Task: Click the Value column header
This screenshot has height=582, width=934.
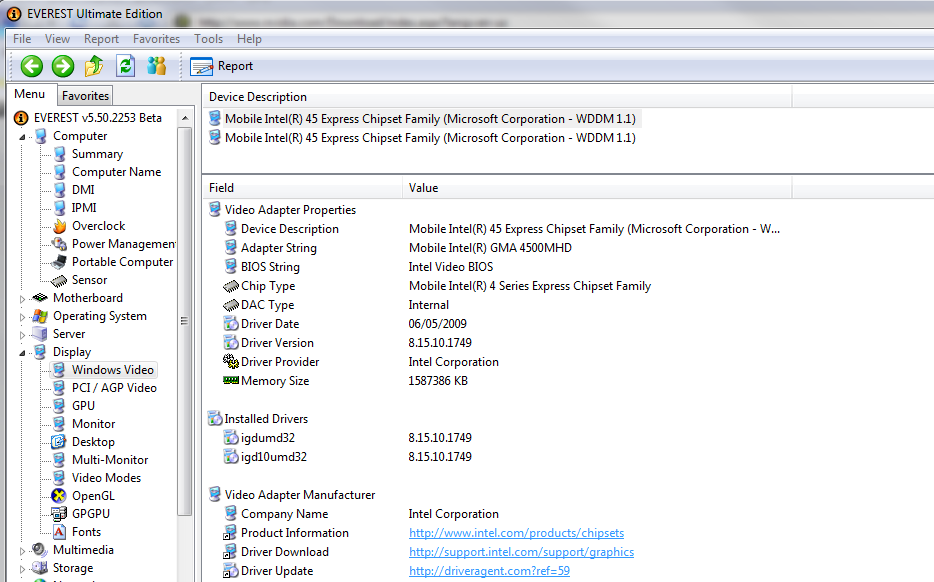Action: 597,188
